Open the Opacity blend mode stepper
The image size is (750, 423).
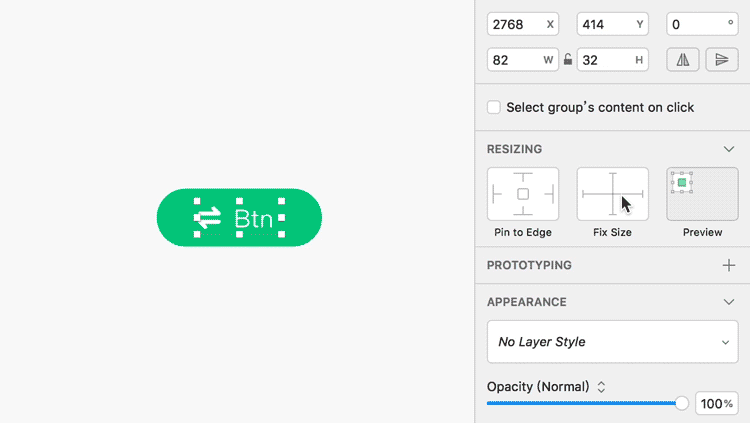[602, 386]
